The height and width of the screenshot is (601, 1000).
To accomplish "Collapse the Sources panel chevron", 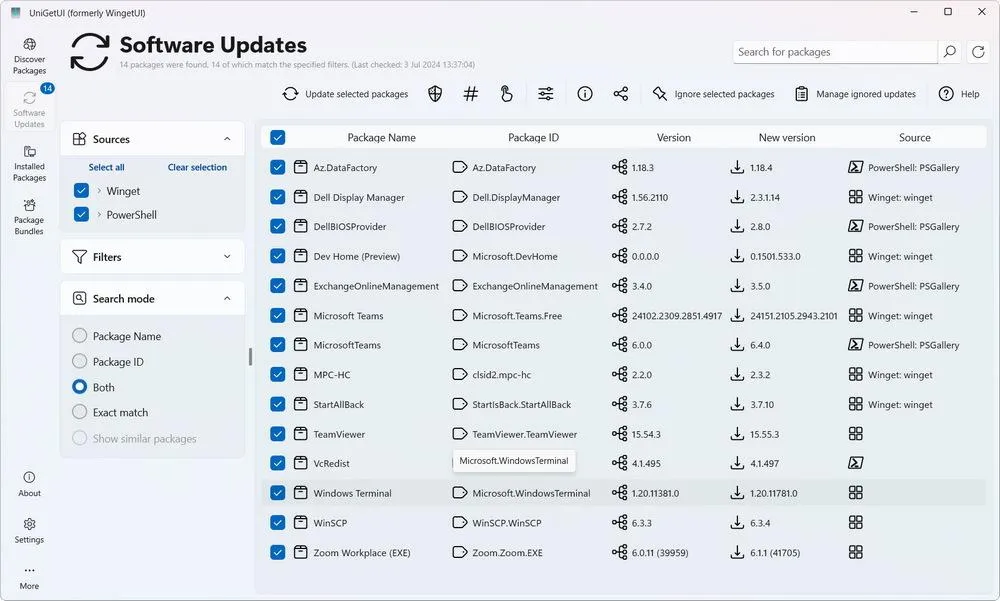I will pos(227,139).
